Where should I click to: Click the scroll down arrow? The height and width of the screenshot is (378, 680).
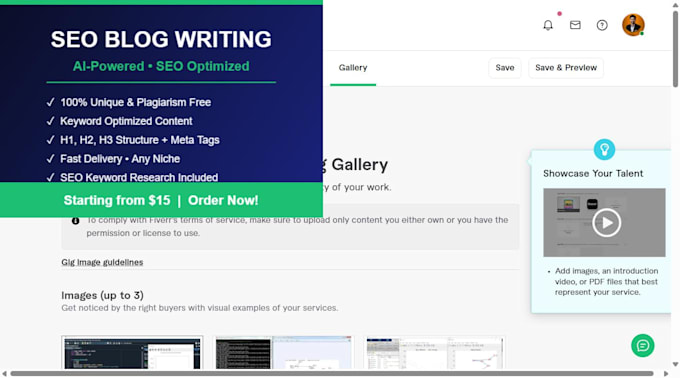click(675, 365)
